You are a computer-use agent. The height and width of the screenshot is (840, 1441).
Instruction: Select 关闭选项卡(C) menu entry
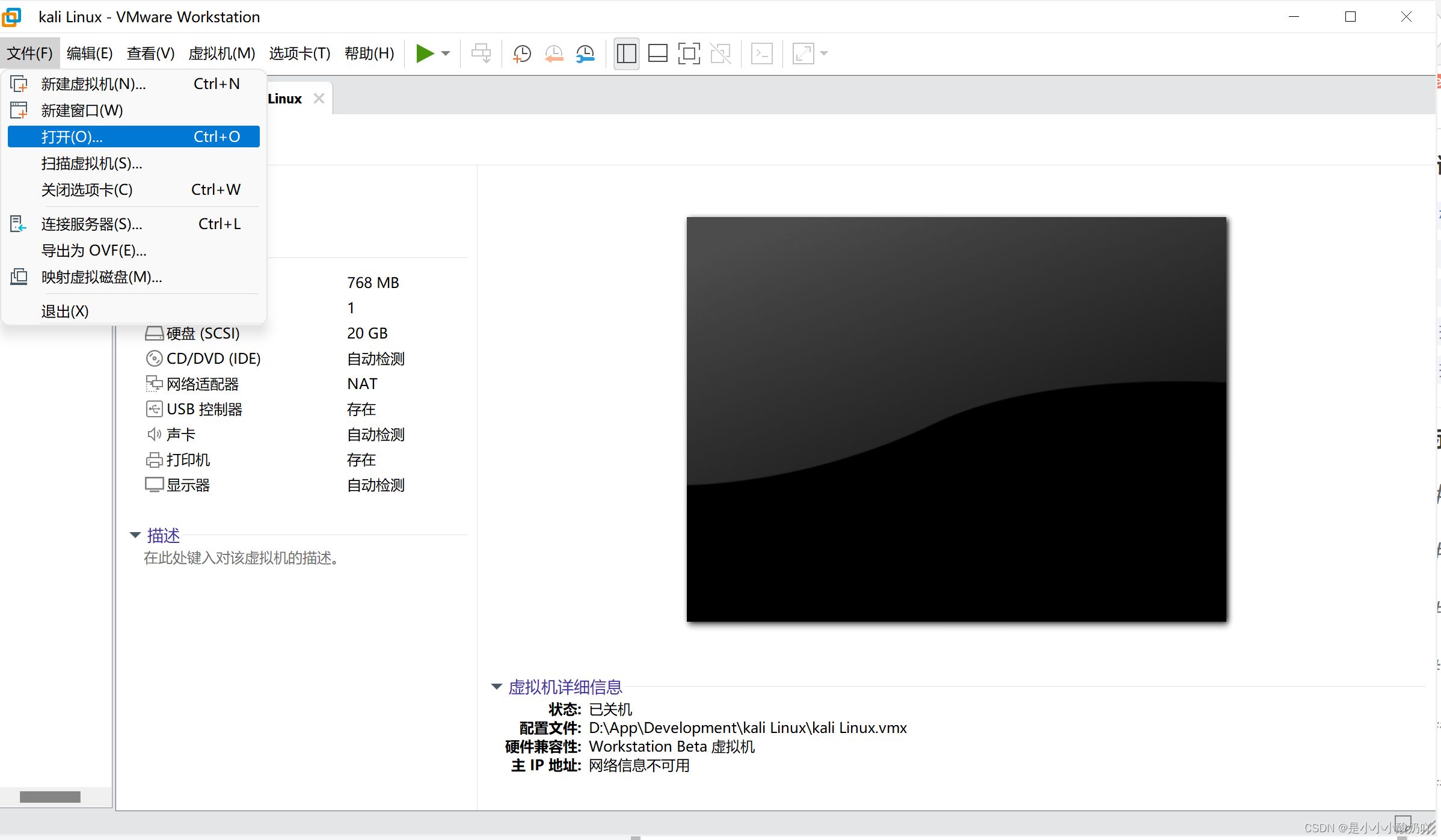tap(134, 189)
